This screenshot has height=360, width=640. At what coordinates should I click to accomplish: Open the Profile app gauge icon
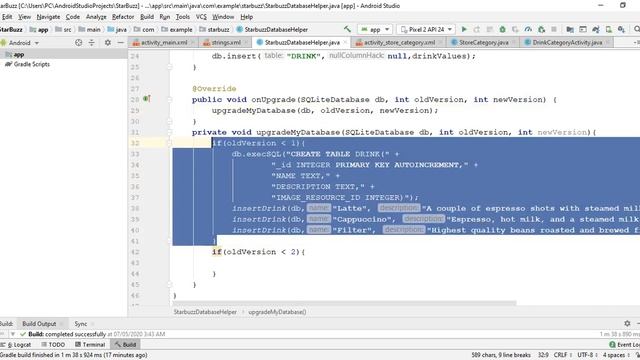528,29
